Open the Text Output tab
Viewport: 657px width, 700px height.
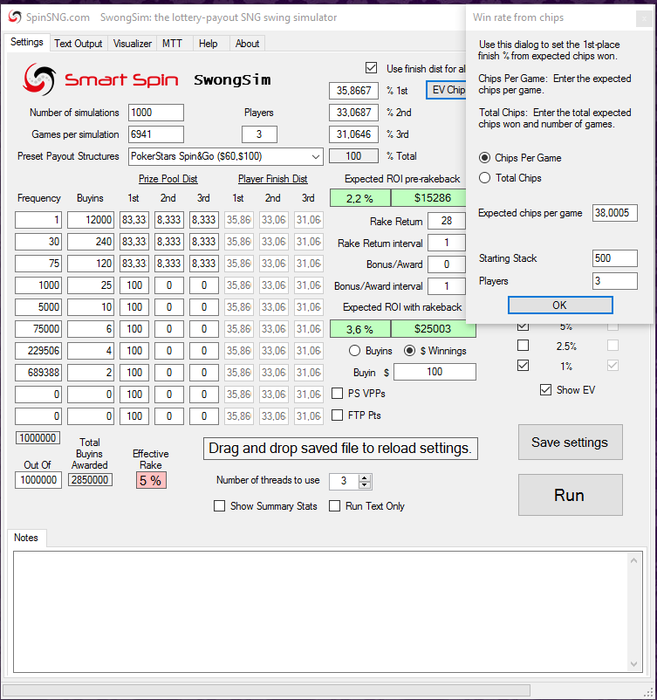click(x=78, y=43)
